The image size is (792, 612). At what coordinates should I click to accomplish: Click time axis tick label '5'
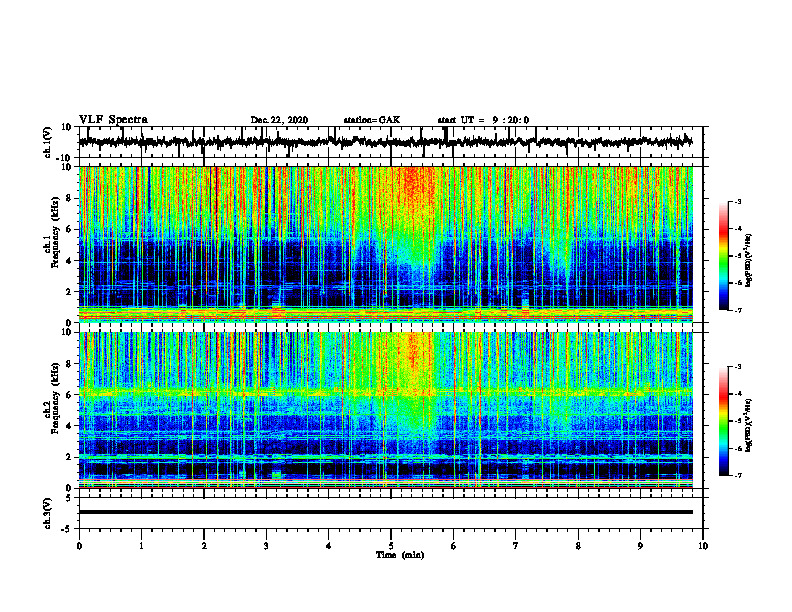391,546
